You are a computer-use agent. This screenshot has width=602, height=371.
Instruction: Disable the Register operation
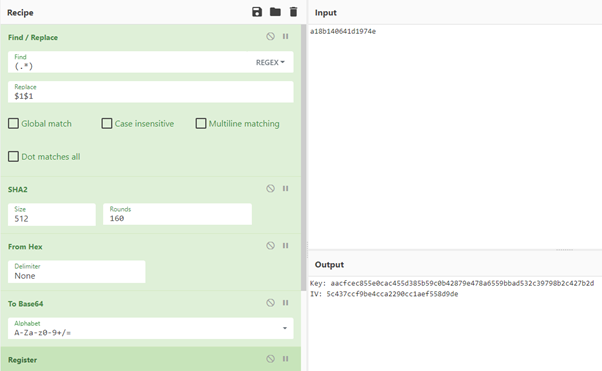click(270, 359)
